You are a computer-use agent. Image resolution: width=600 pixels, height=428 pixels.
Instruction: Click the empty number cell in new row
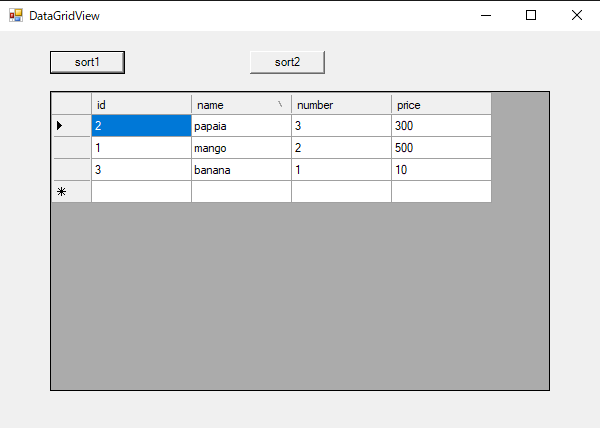(341, 191)
